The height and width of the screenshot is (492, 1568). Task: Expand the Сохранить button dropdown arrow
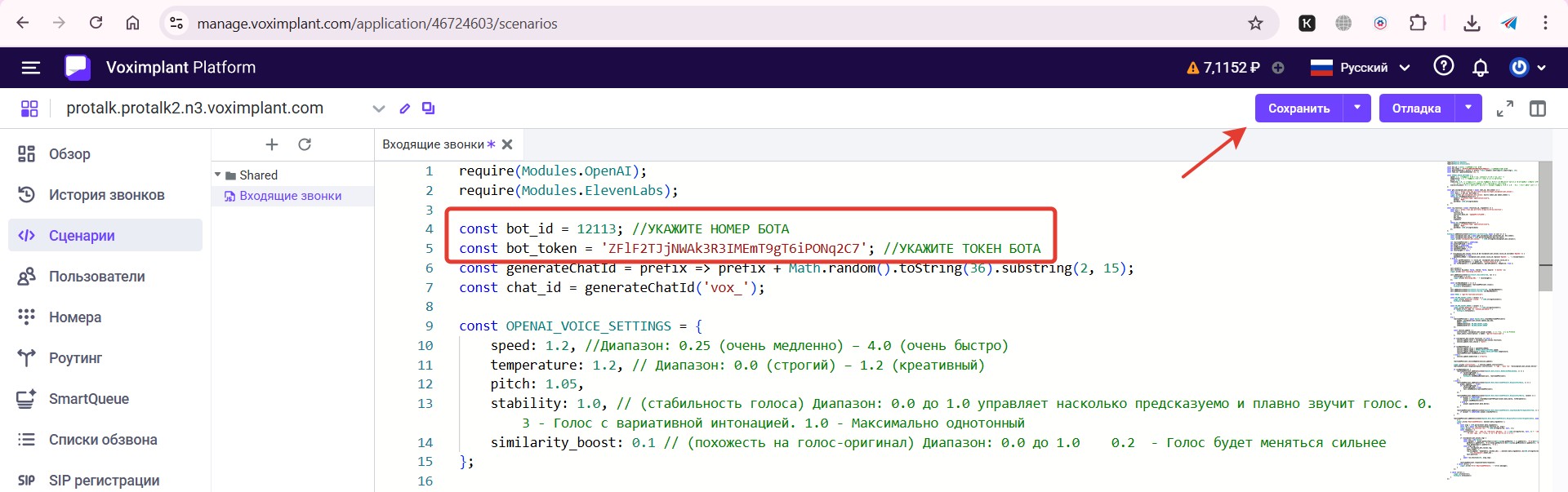point(1357,108)
